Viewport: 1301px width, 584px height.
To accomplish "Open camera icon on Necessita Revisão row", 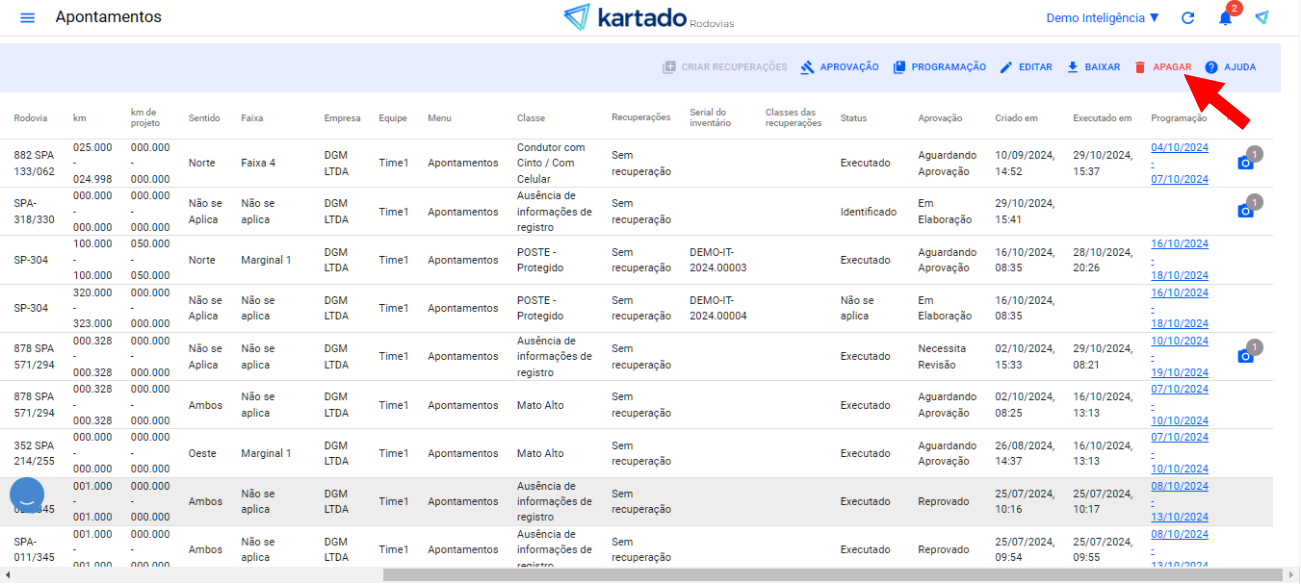I will 1245,356.
